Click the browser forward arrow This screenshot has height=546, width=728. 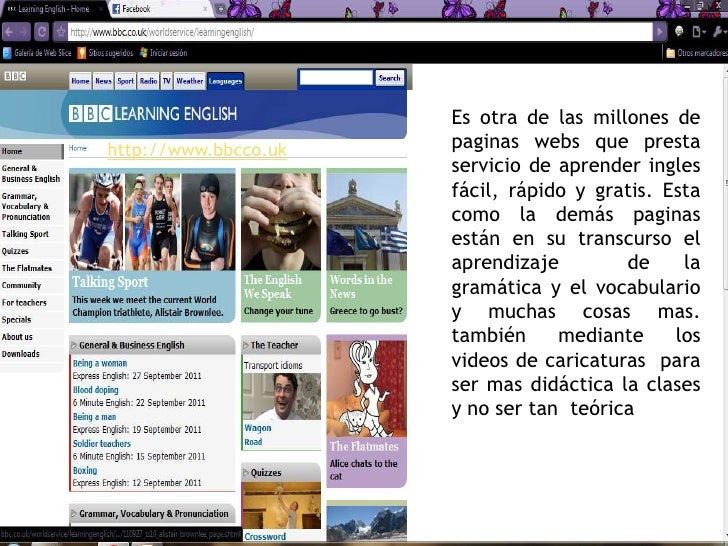(24, 32)
